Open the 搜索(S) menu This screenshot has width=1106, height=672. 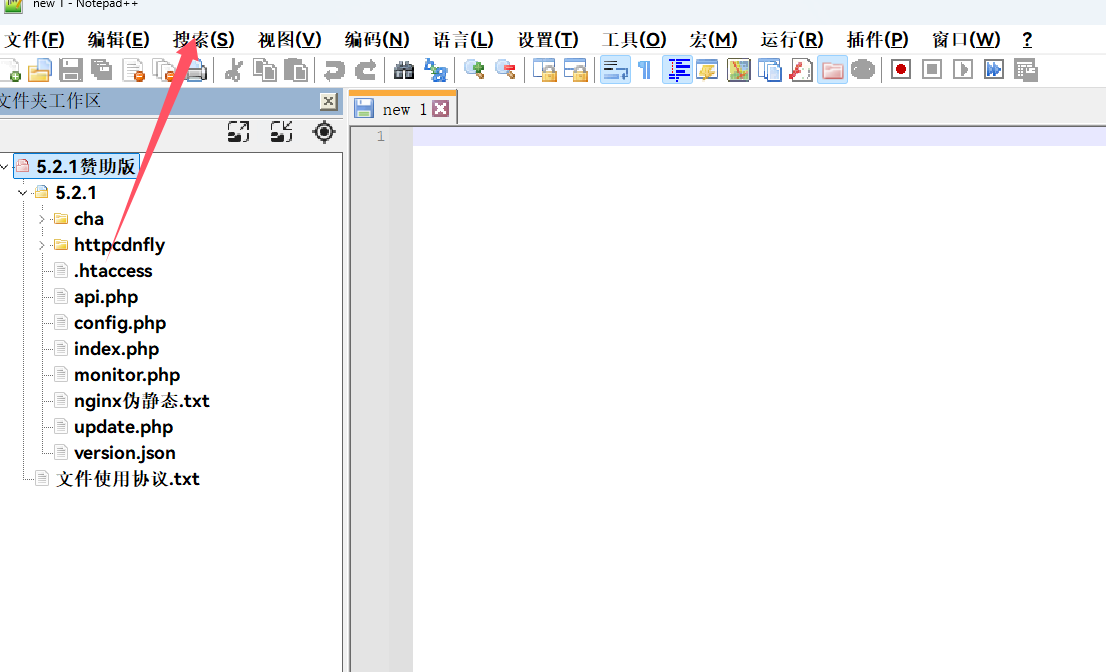click(x=204, y=39)
